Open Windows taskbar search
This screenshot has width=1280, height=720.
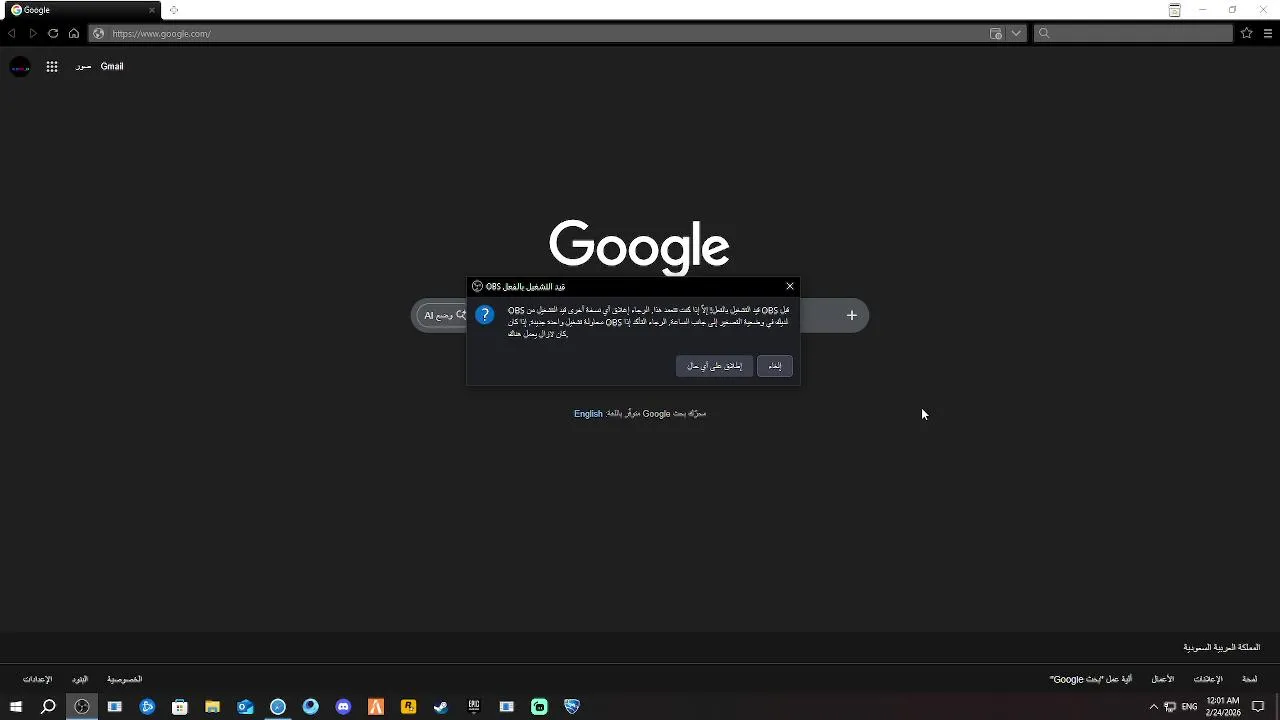click(48, 707)
